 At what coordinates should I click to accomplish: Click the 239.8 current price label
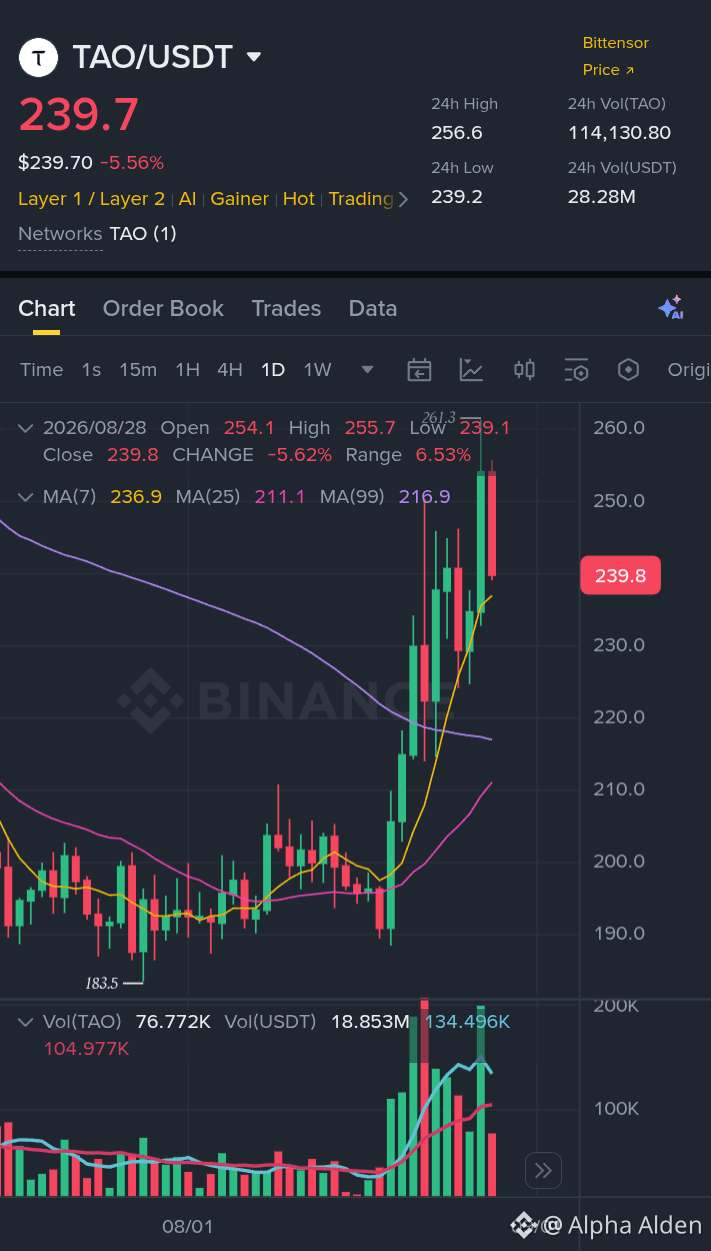(x=620, y=575)
